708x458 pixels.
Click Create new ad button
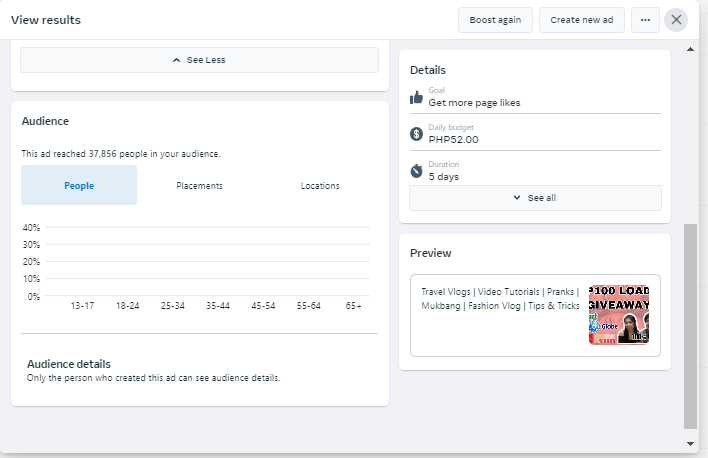coord(582,20)
